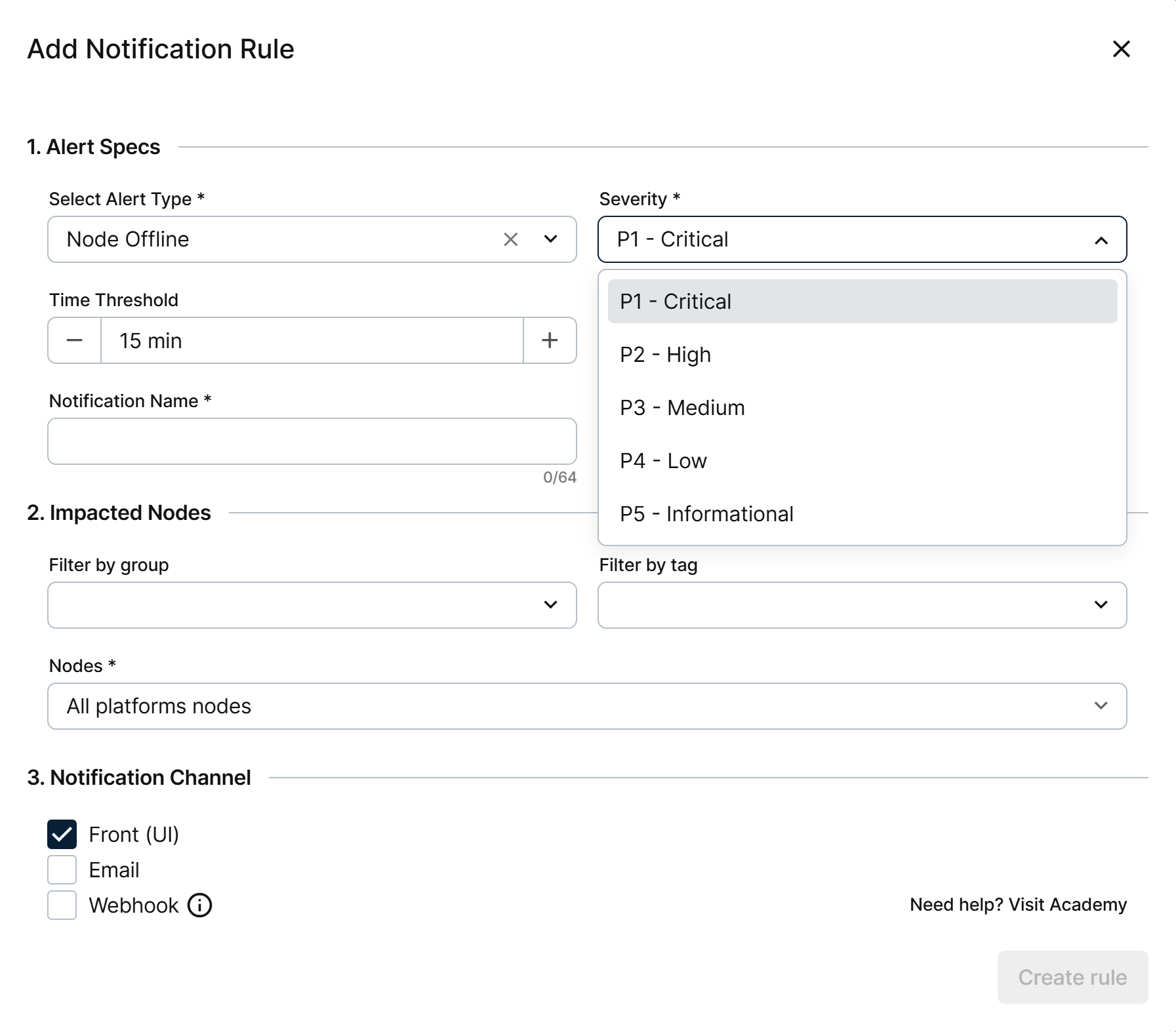Open the Need help? Visit Academy link

(1018, 905)
